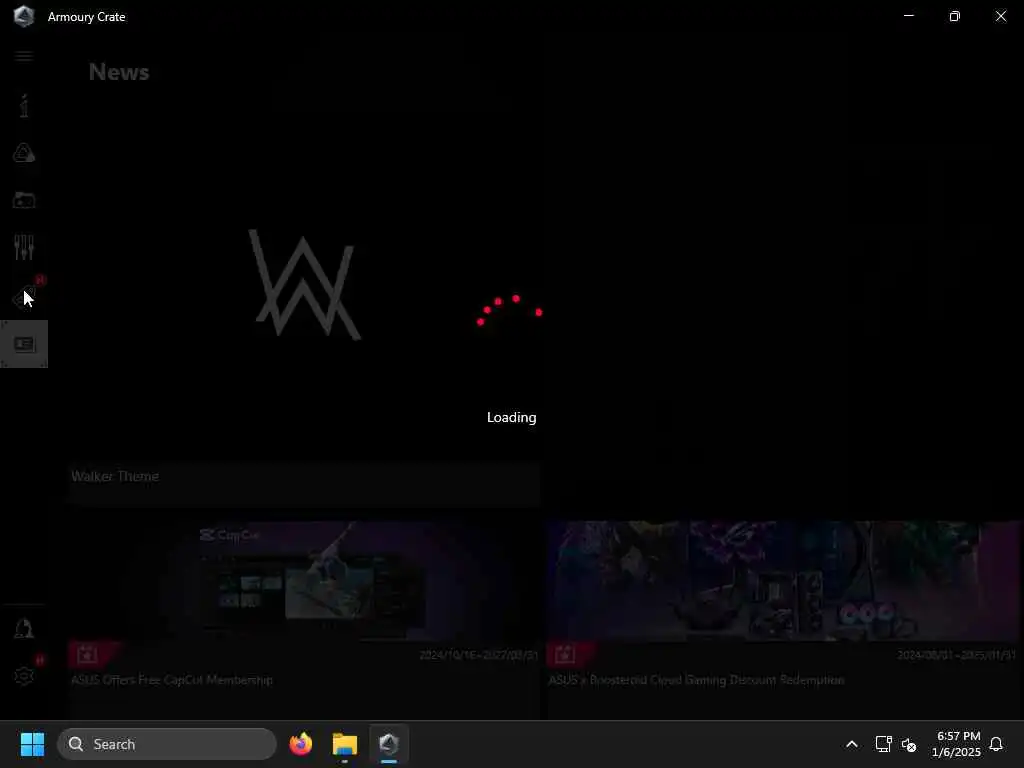Open the clock showing 6:57 PM
The image size is (1024, 768).
click(x=957, y=744)
